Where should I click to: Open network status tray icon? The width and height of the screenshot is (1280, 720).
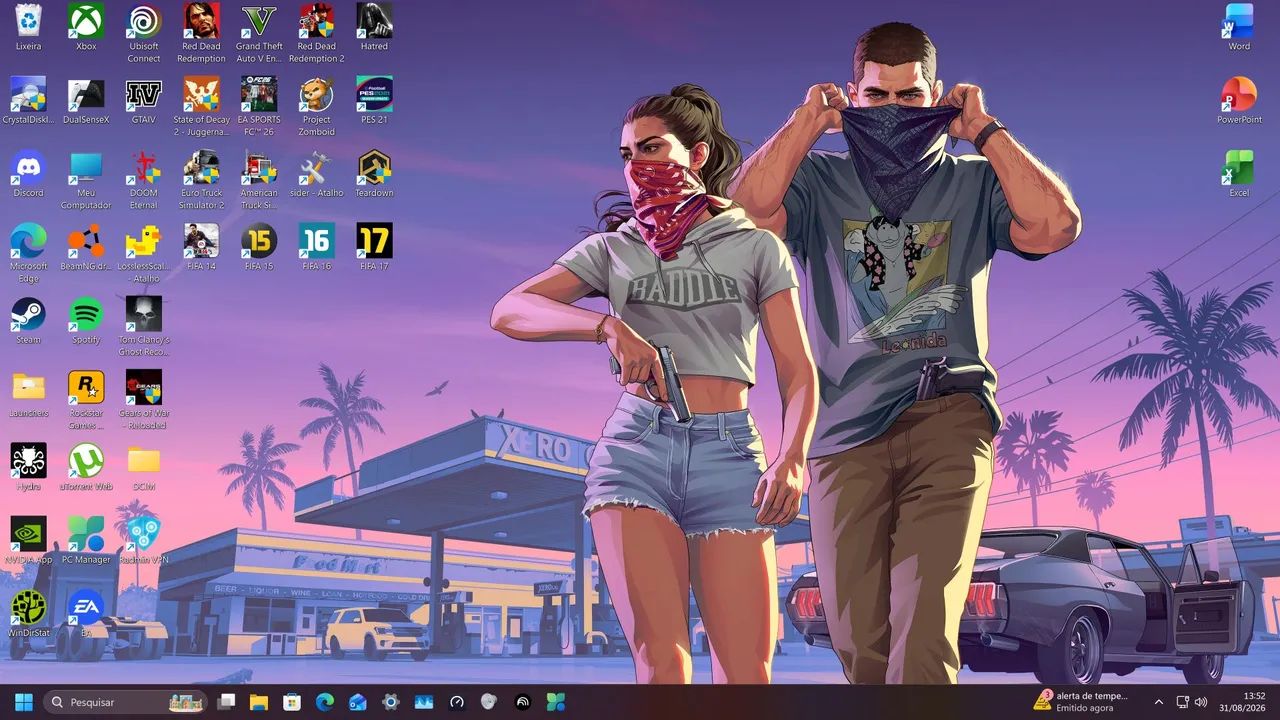click(x=1183, y=702)
